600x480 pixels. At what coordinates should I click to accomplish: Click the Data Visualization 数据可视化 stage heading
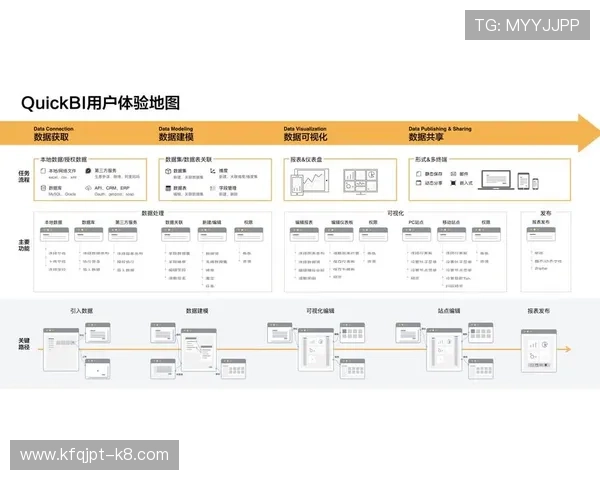pyautogui.click(x=305, y=134)
